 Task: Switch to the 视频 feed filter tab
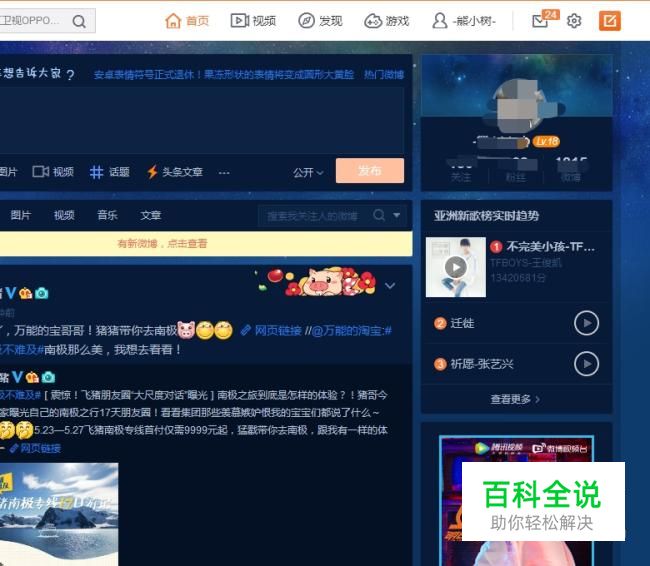[64, 215]
